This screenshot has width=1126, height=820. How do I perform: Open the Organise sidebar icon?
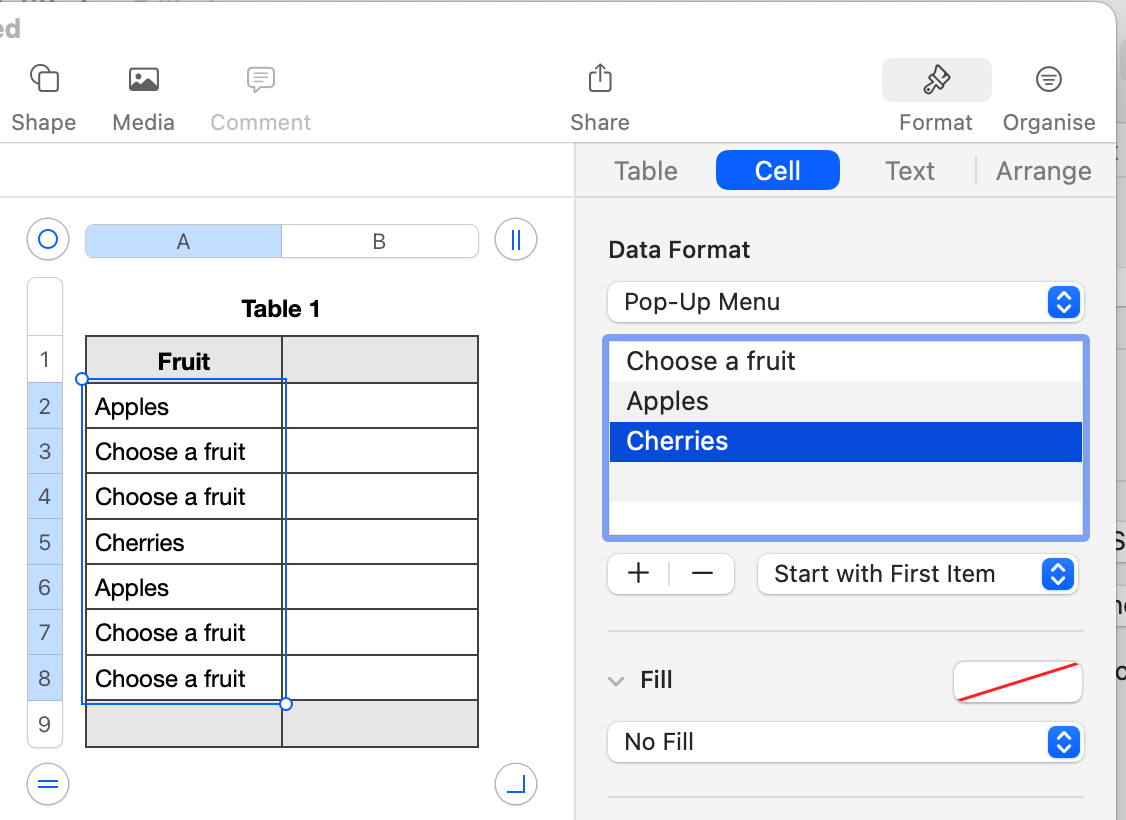pos(1048,79)
